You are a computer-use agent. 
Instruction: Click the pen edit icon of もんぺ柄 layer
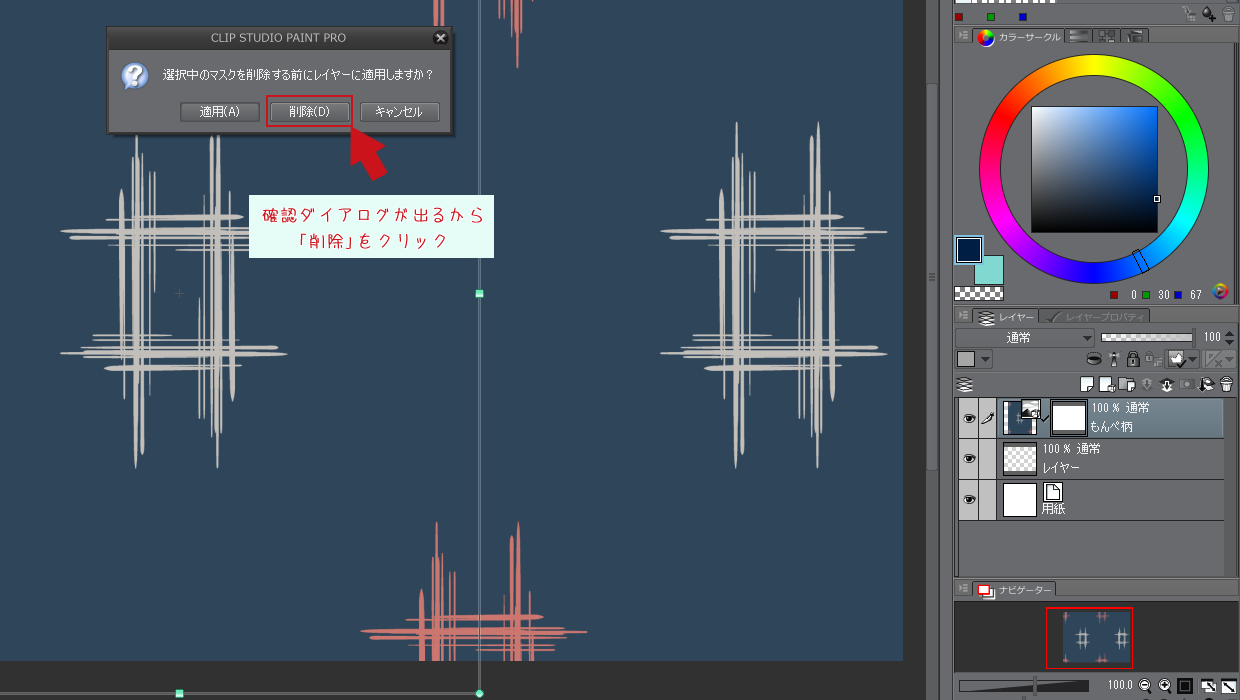988,418
